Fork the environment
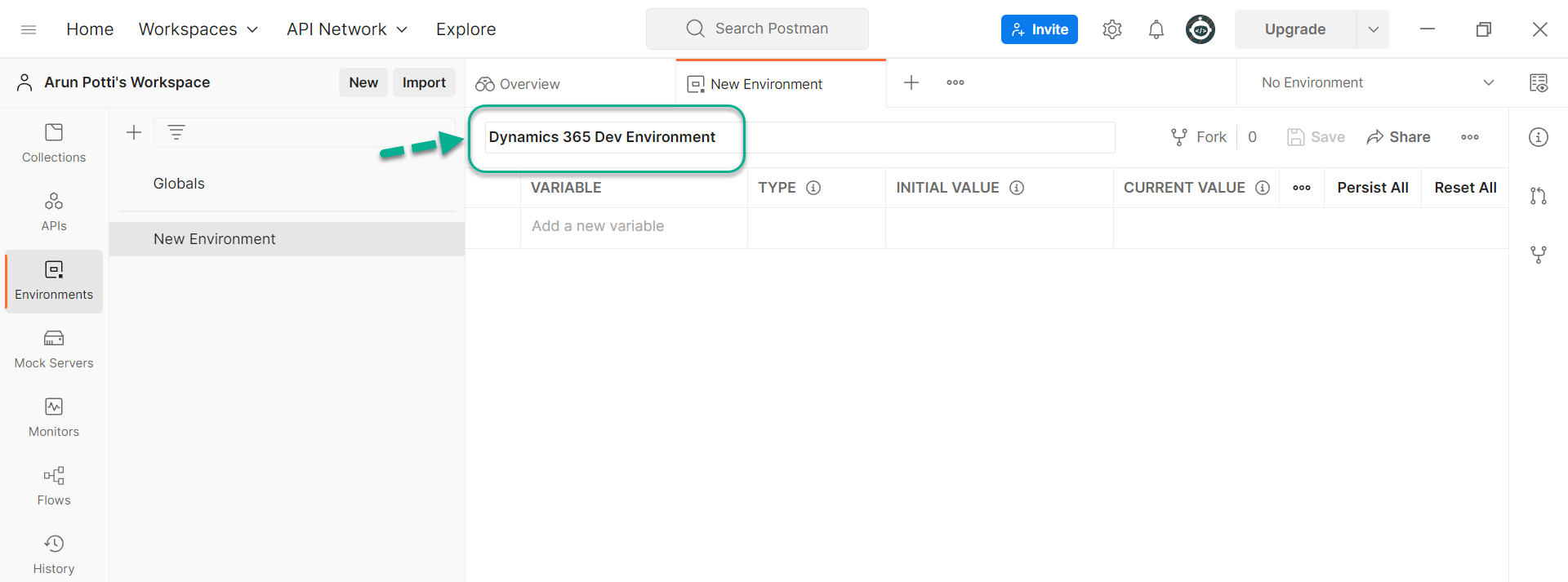Screen dimensions: 1568x582 click(x=1199, y=137)
